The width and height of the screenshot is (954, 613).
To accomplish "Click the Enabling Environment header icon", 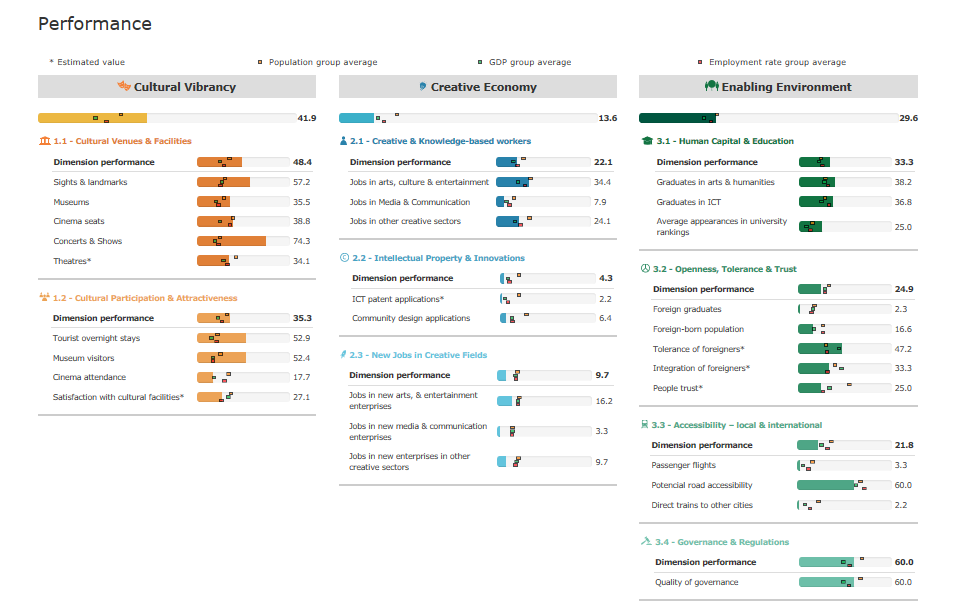I will click(711, 87).
